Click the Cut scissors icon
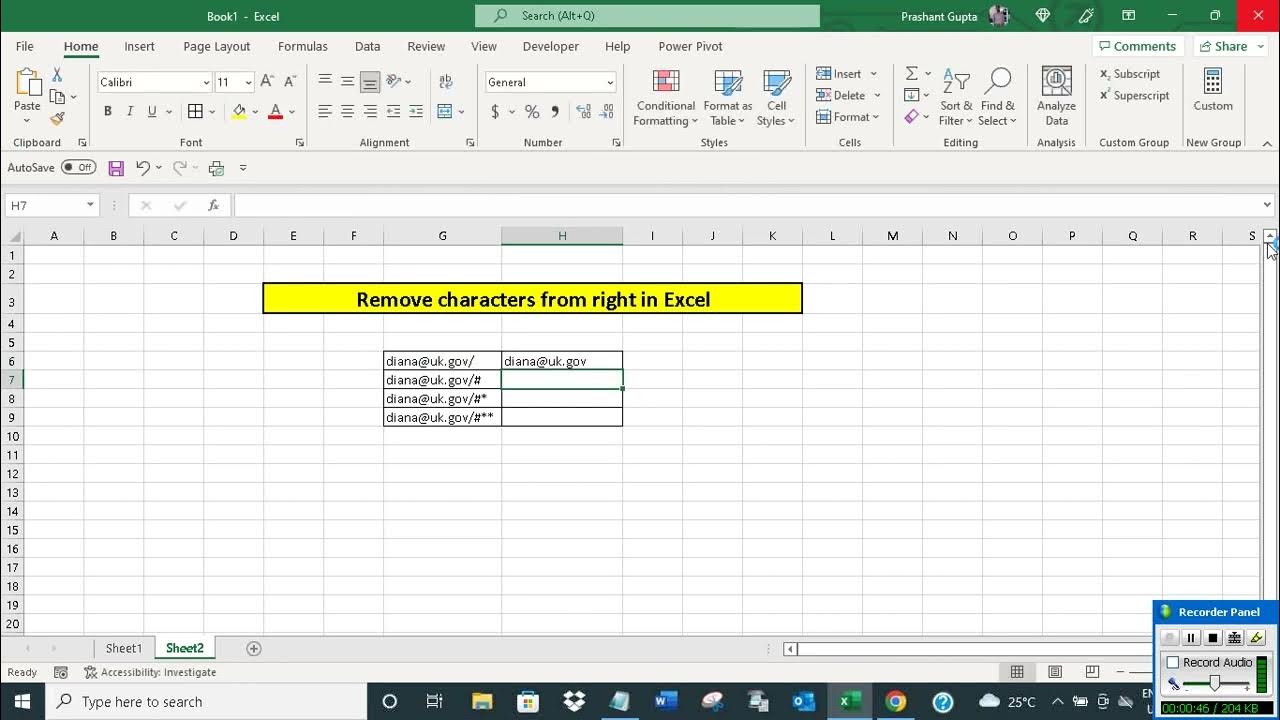1280x720 pixels. tap(57, 75)
